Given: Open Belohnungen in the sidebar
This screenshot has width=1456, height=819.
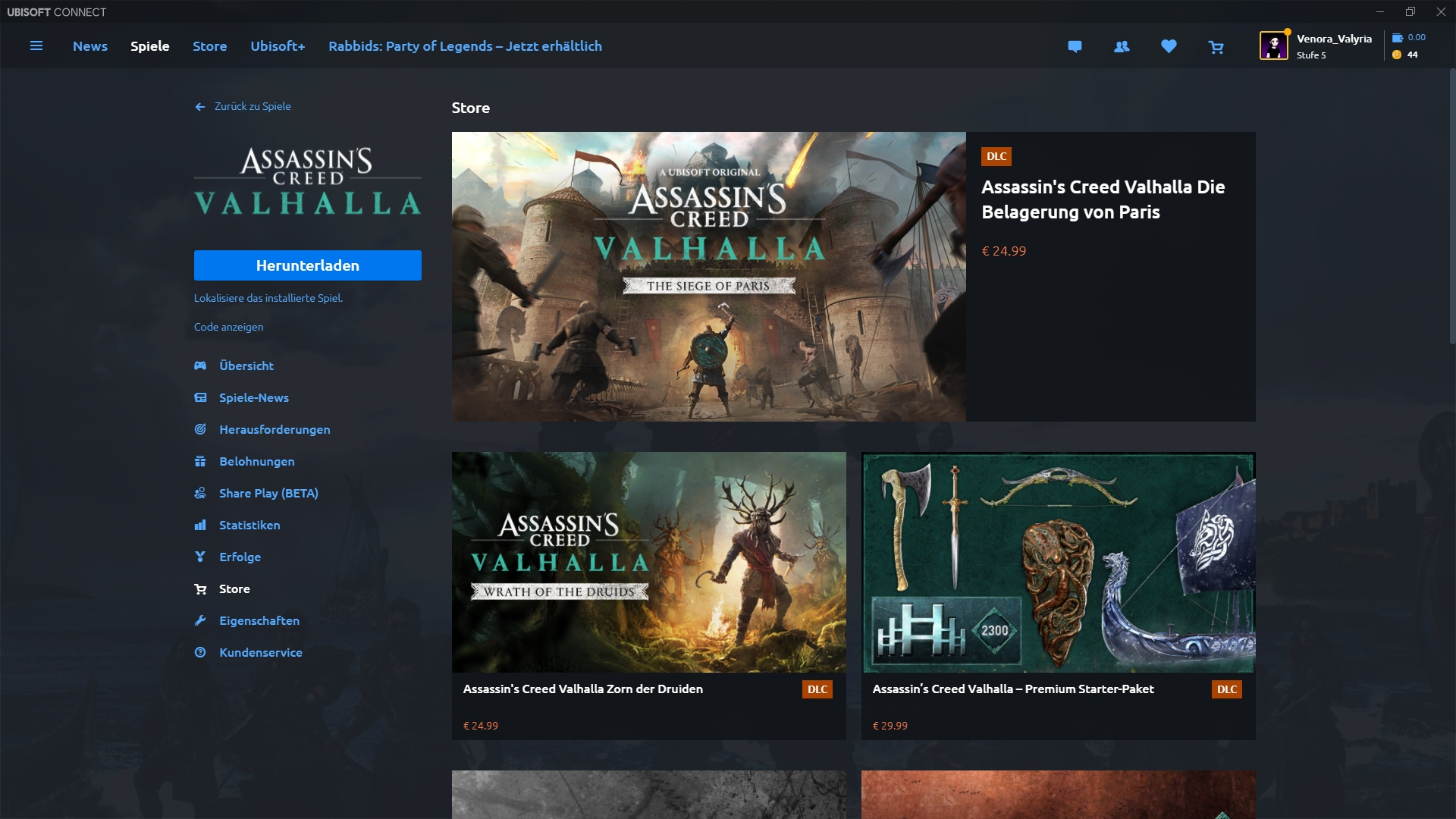Looking at the screenshot, I should pos(257,461).
